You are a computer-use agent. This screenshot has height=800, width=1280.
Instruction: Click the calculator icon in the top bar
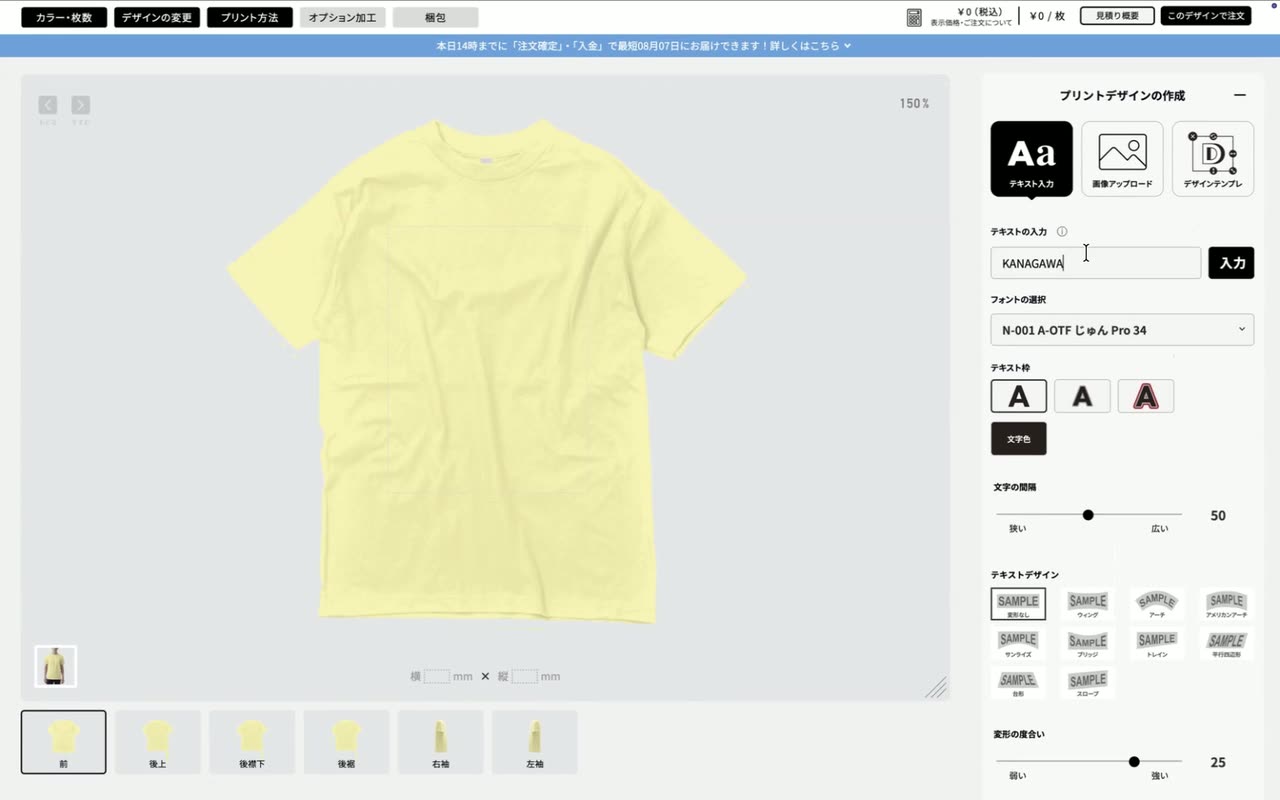coord(914,17)
